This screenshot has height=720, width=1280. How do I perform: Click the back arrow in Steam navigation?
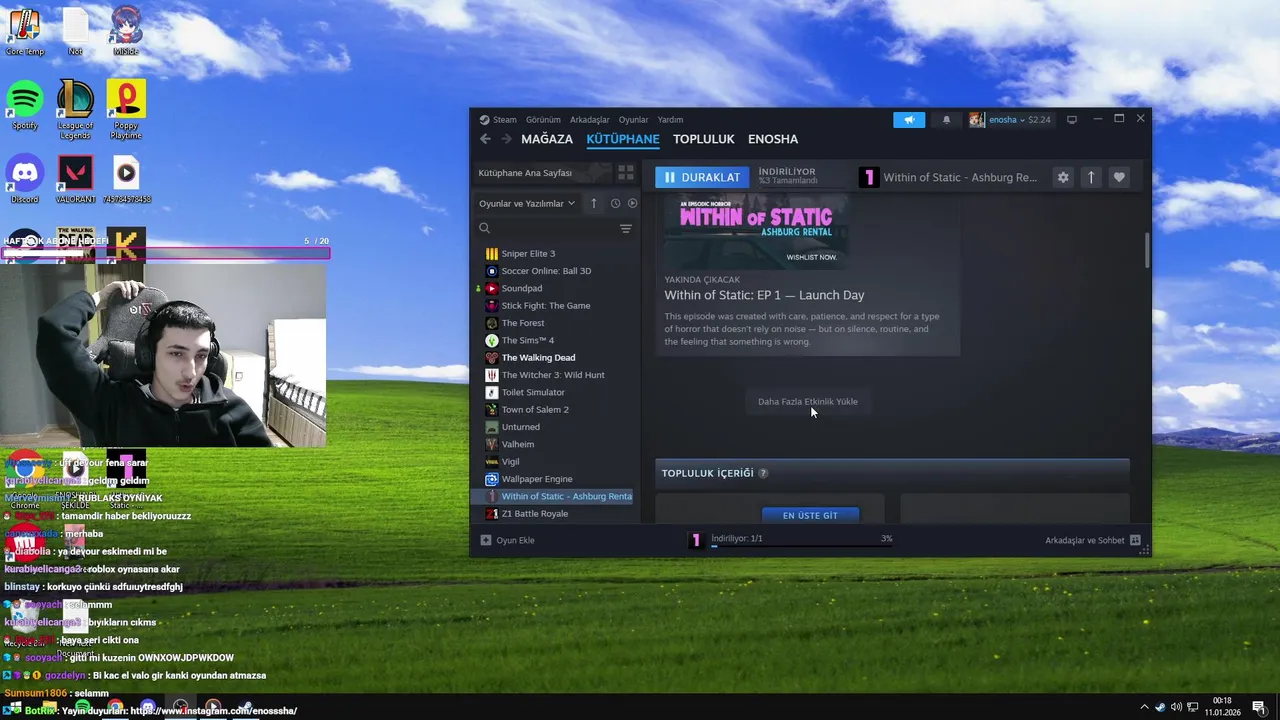(x=485, y=139)
